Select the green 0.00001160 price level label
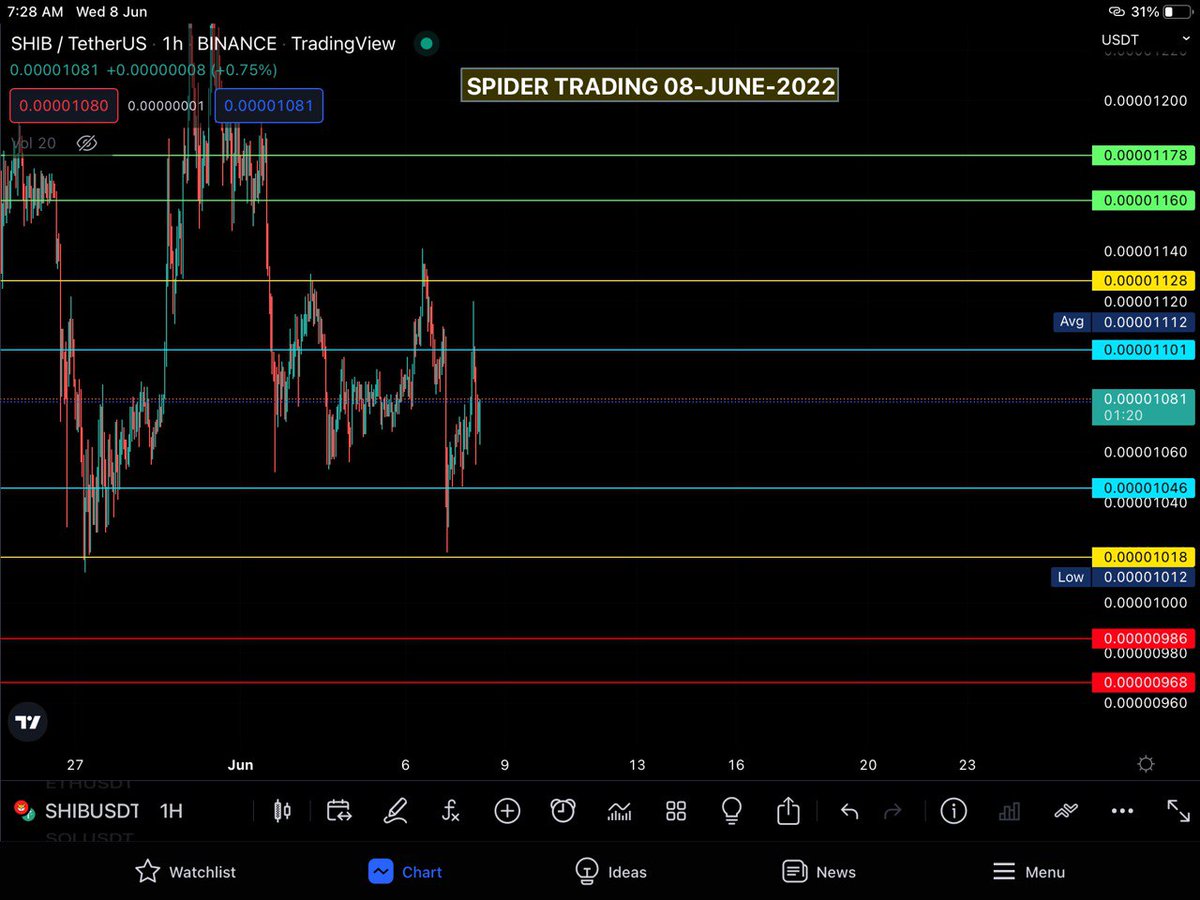 point(1143,200)
